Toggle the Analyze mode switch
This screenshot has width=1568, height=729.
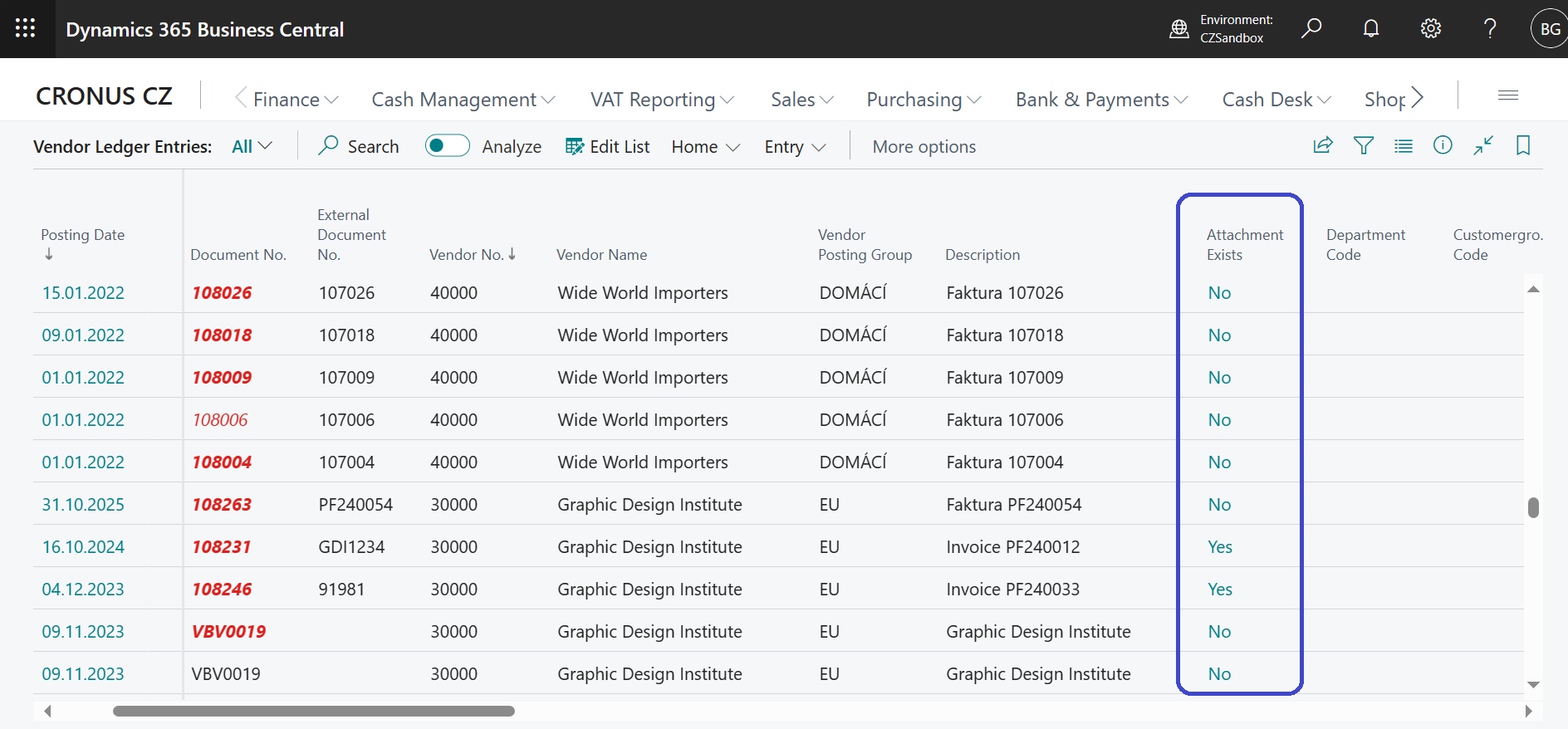[447, 146]
